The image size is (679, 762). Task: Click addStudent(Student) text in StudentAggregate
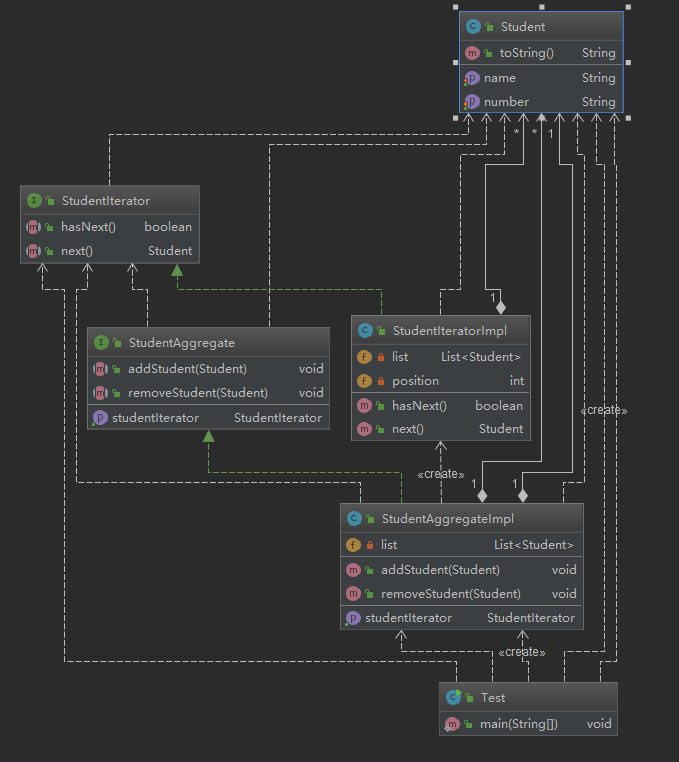(x=187, y=369)
